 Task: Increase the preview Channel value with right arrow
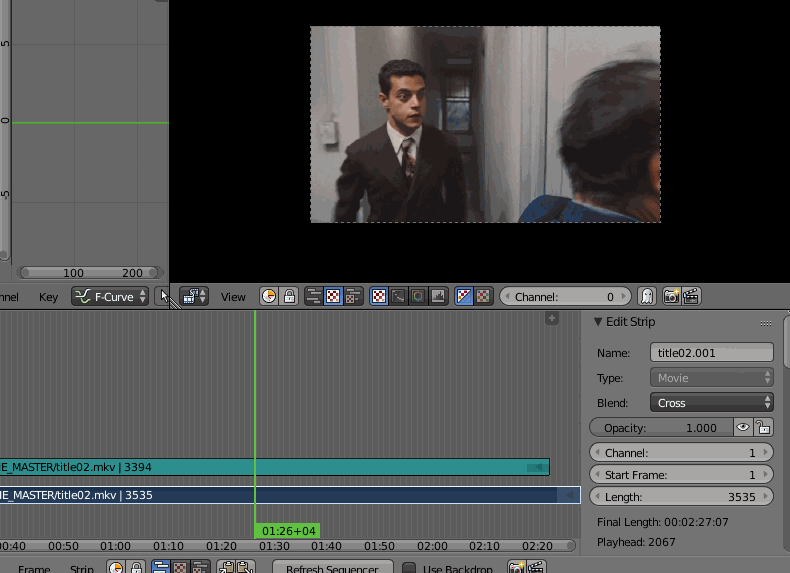point(624,296)
